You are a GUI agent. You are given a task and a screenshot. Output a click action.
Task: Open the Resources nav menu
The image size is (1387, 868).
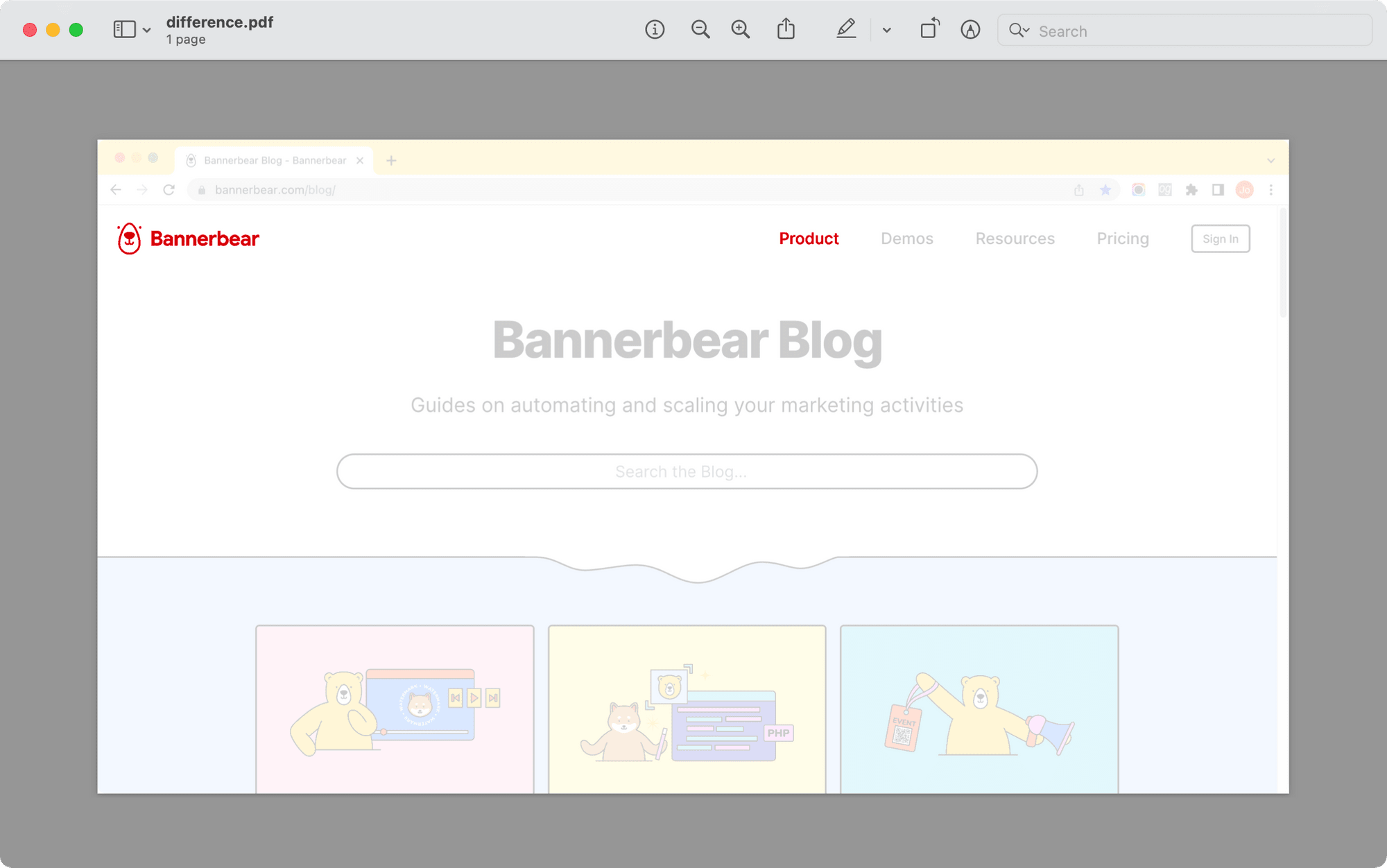coord(1015,238)
